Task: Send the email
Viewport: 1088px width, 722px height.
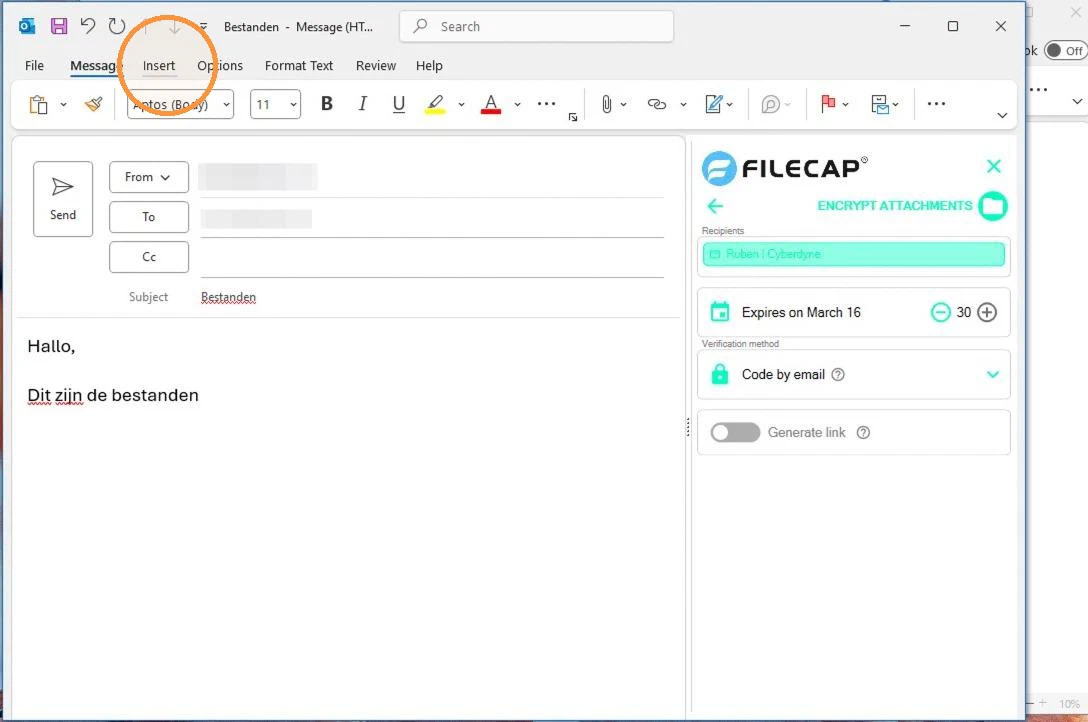Action: tap(62, 199)
